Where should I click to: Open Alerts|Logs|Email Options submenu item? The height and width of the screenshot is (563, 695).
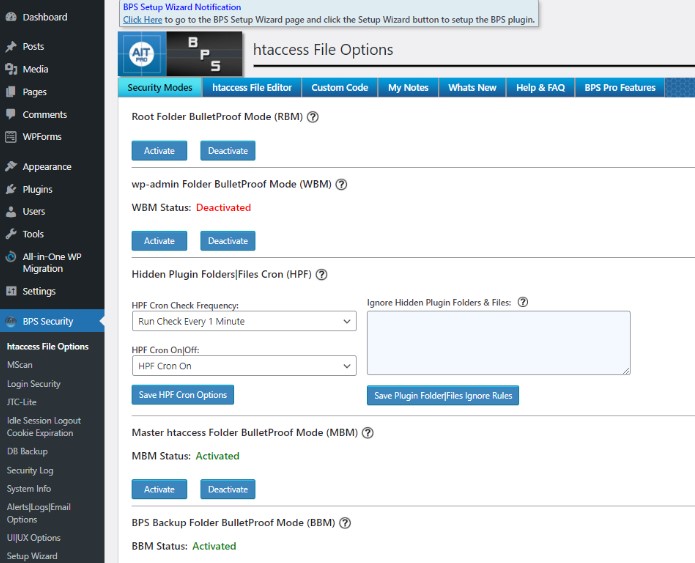(x=39, y=513)
